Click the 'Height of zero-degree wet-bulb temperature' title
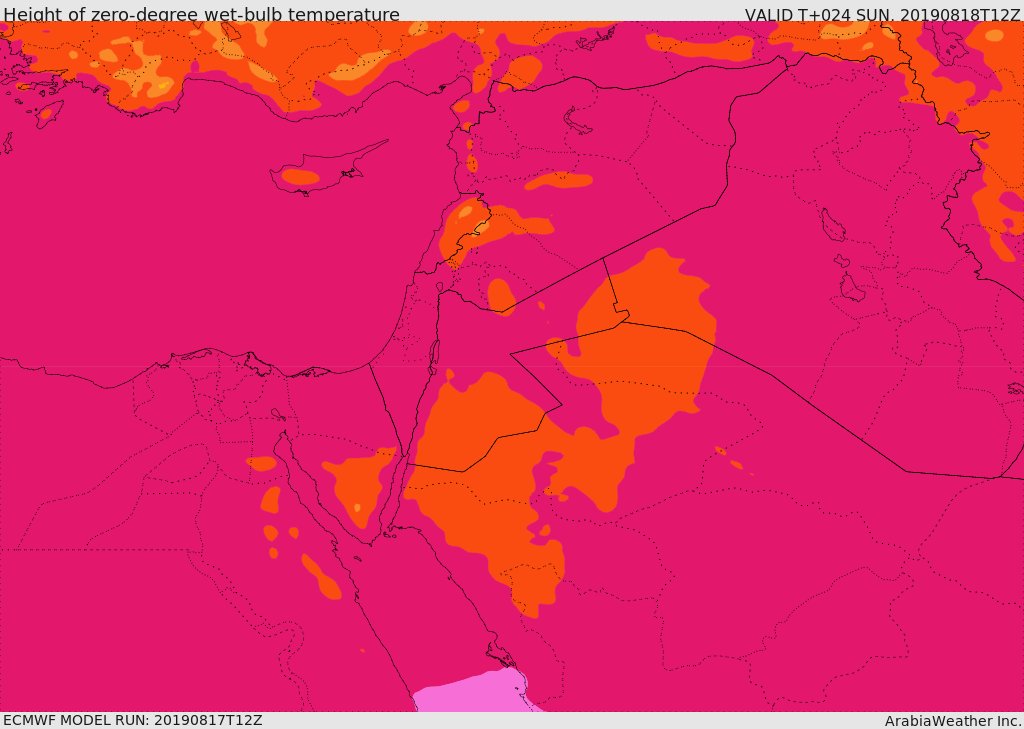 pos(201,14)
